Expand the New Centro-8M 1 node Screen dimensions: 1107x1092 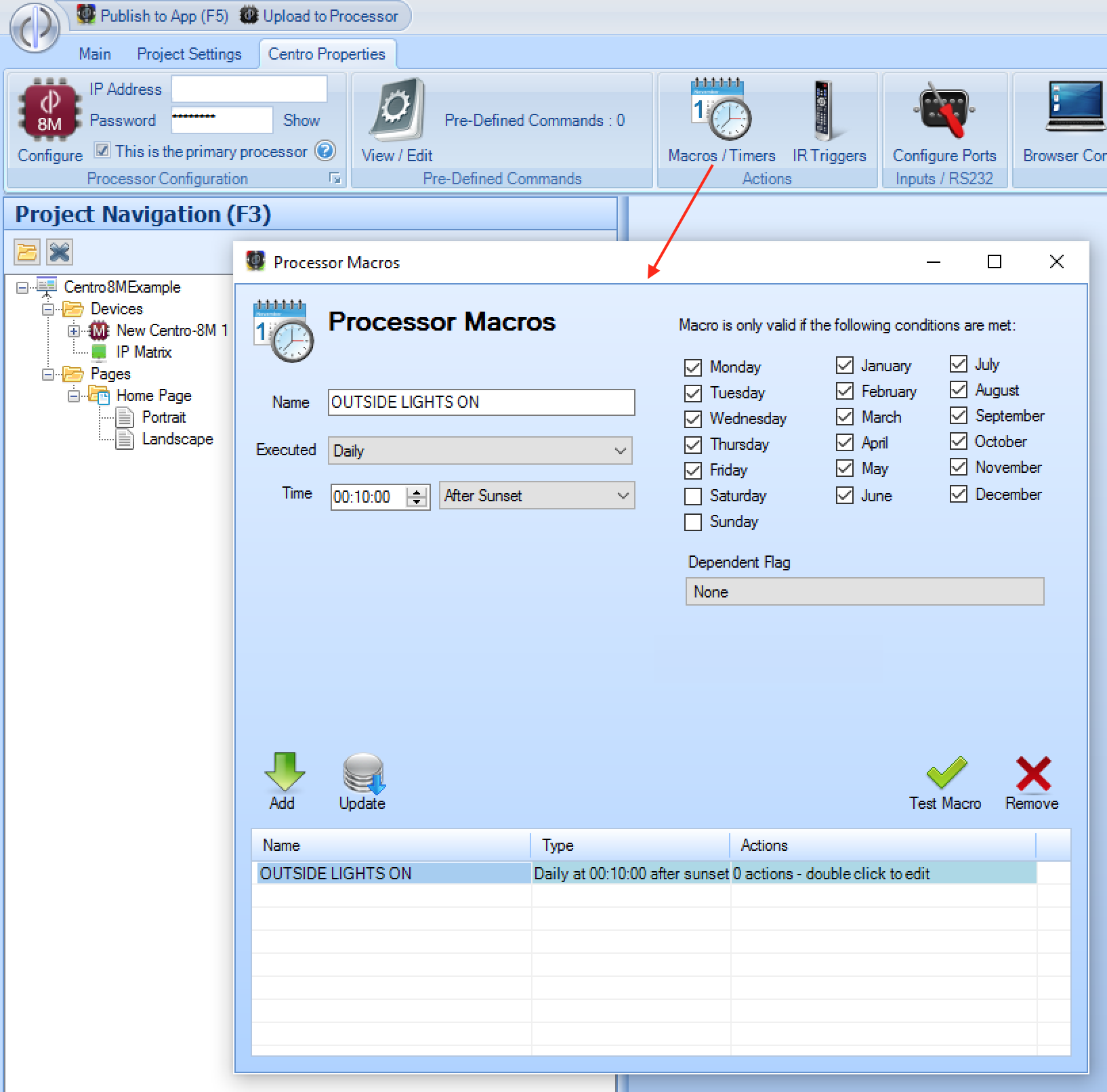coord(74,331)
